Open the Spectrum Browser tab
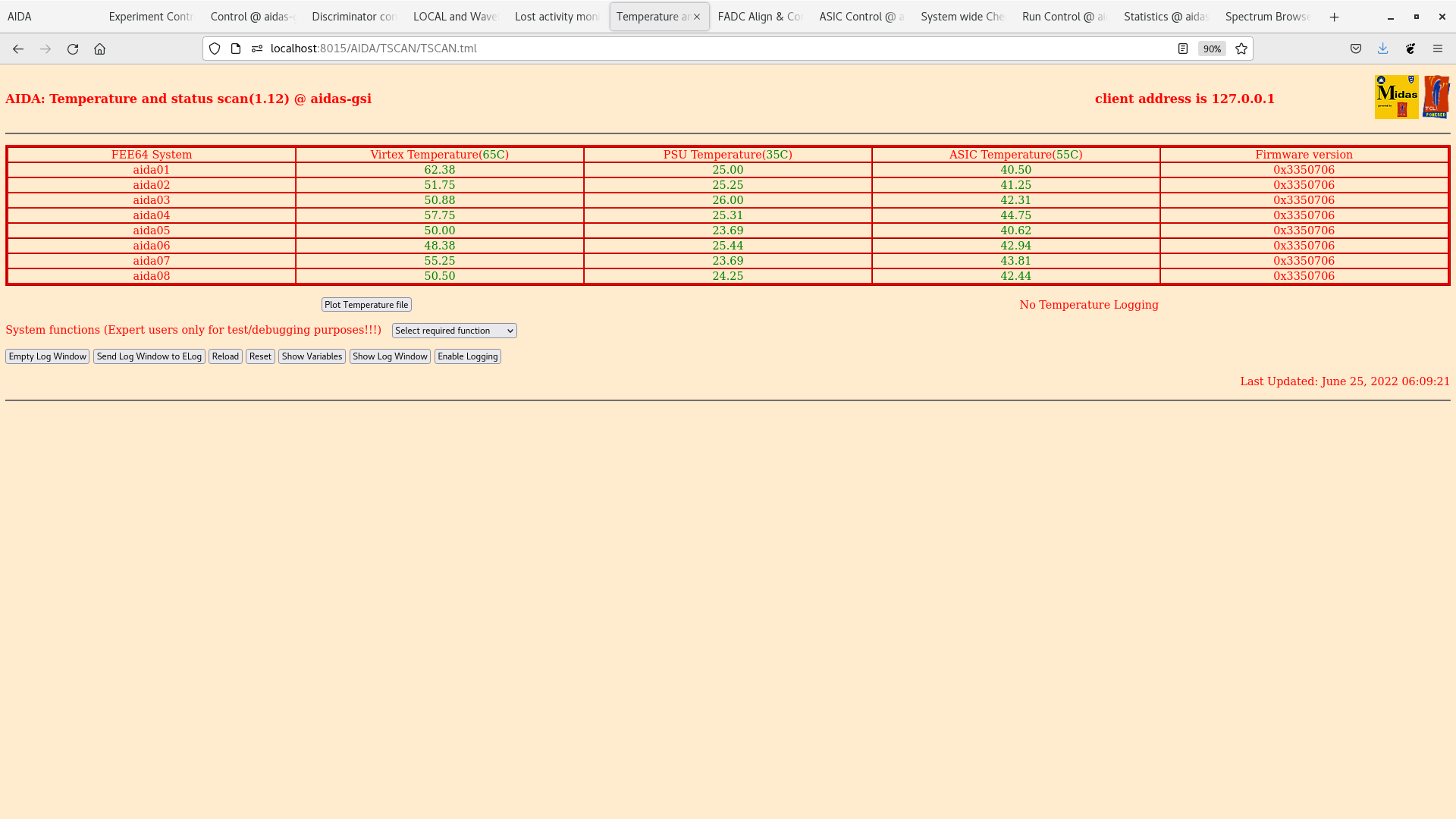Screen dimensions: 1456x819 point(1266,17)
